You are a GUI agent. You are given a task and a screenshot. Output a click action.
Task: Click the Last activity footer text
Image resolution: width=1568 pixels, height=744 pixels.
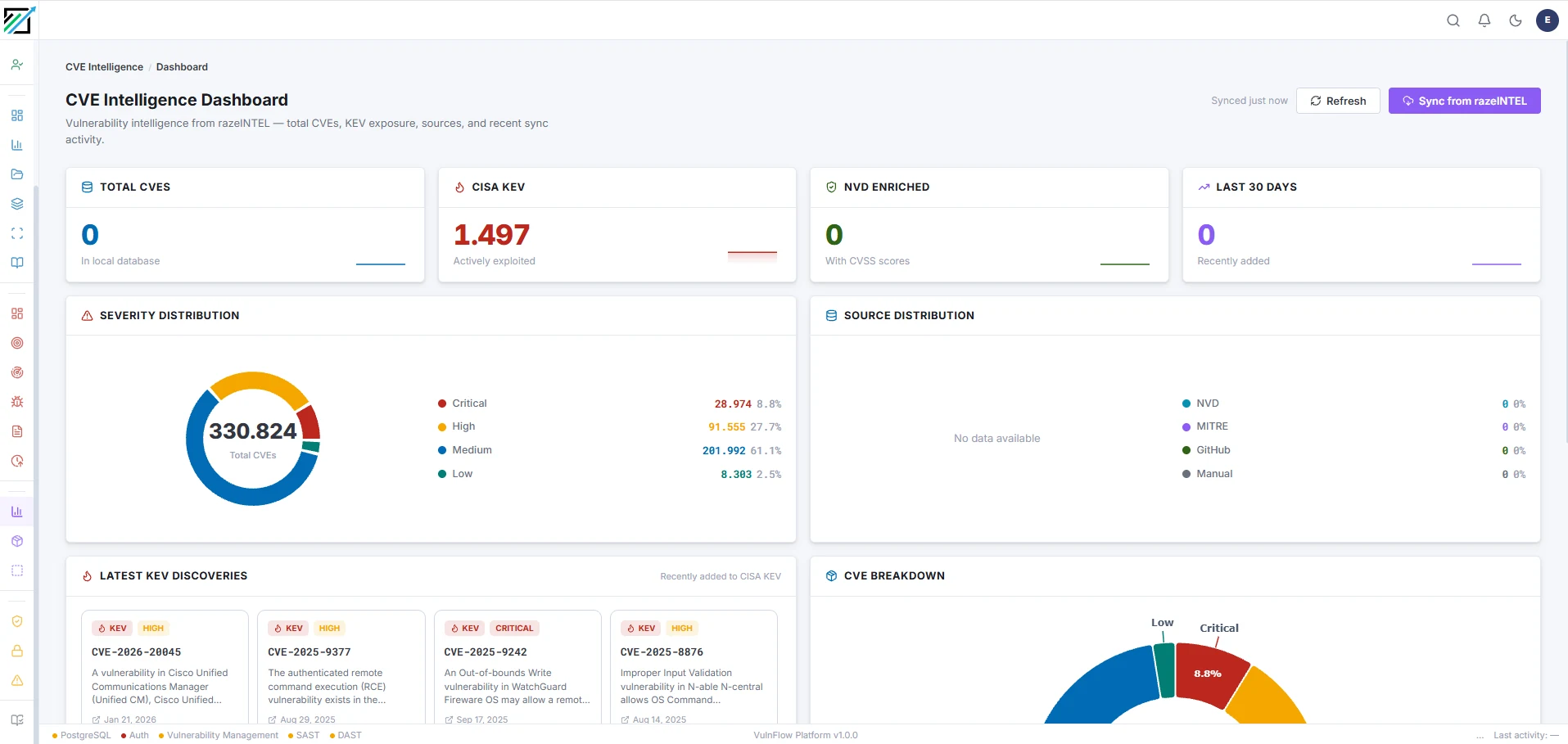point(1525,735)
